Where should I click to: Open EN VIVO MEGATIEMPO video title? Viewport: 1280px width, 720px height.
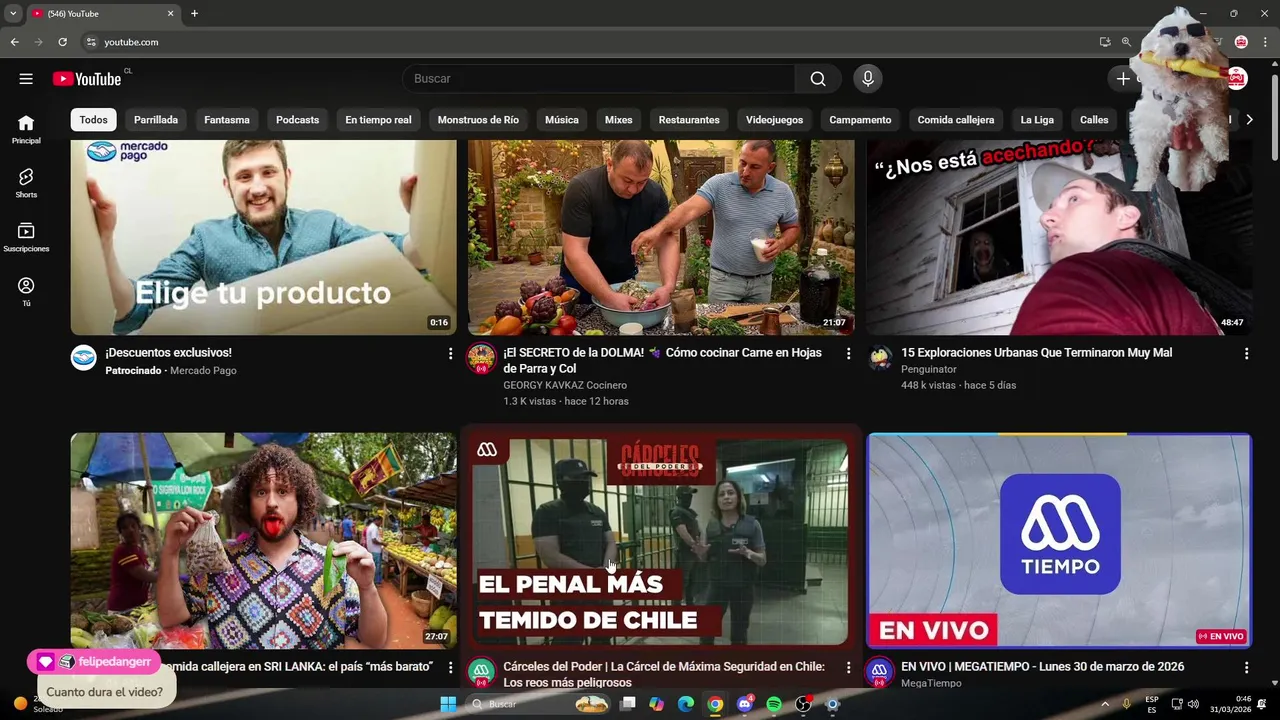[x=1042, y=667]
